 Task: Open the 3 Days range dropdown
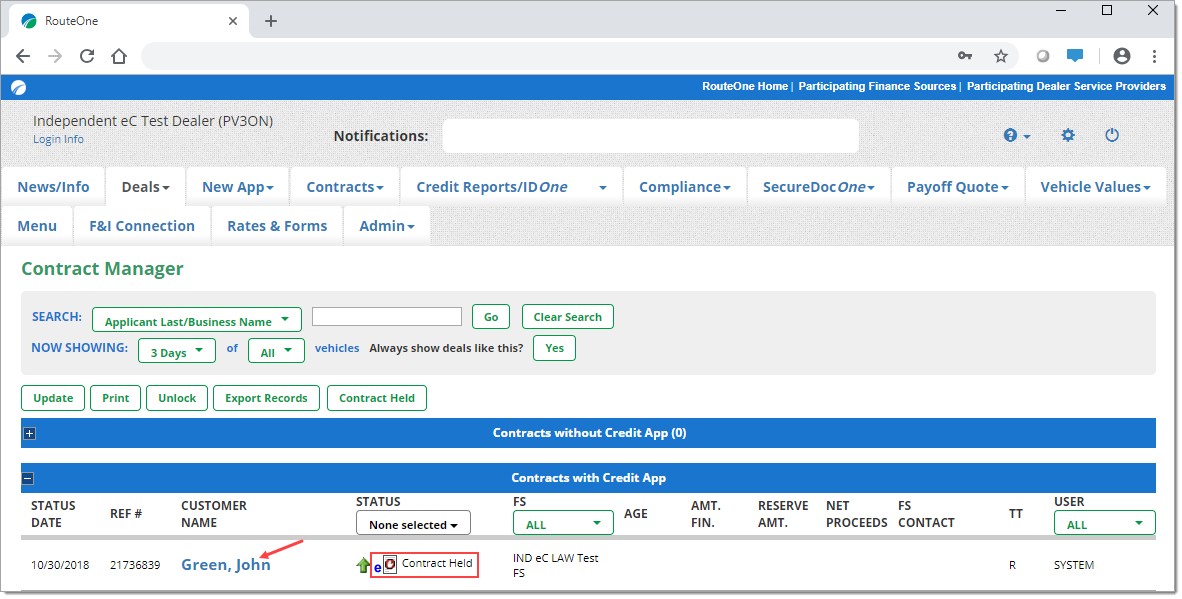177,350
